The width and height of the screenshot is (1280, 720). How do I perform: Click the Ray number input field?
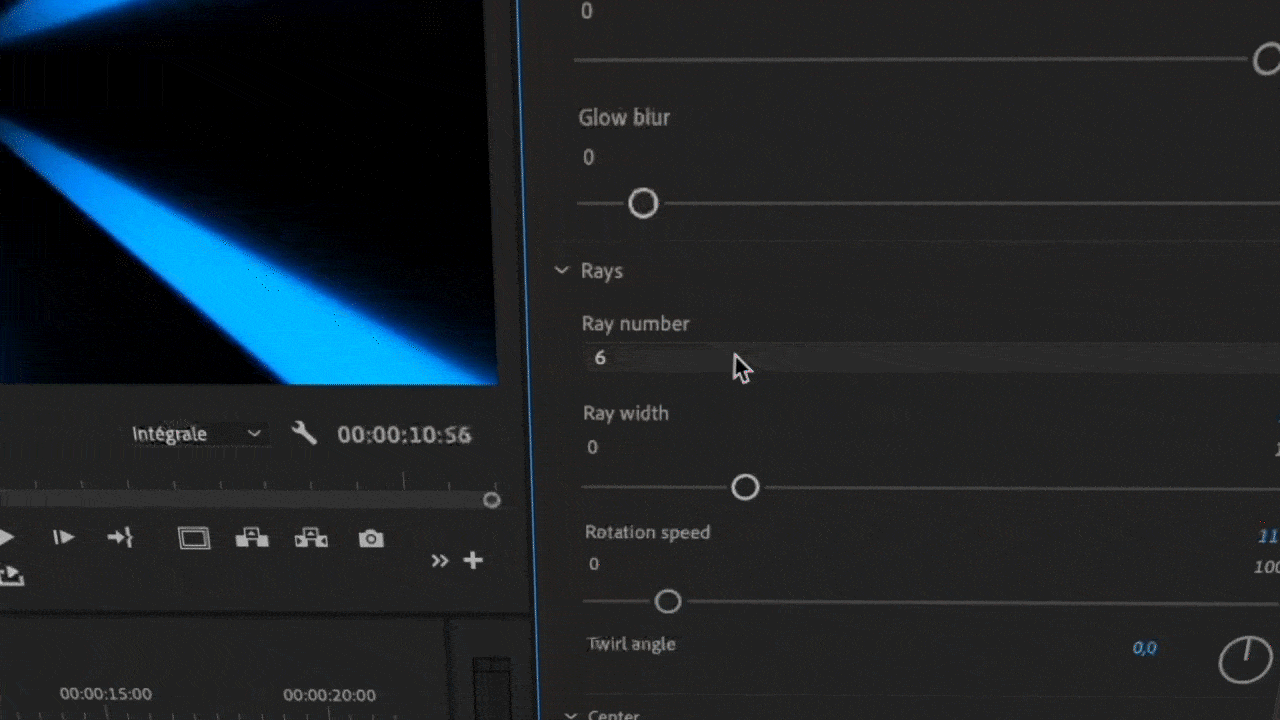pyautogui.click(x=900, y=358)
